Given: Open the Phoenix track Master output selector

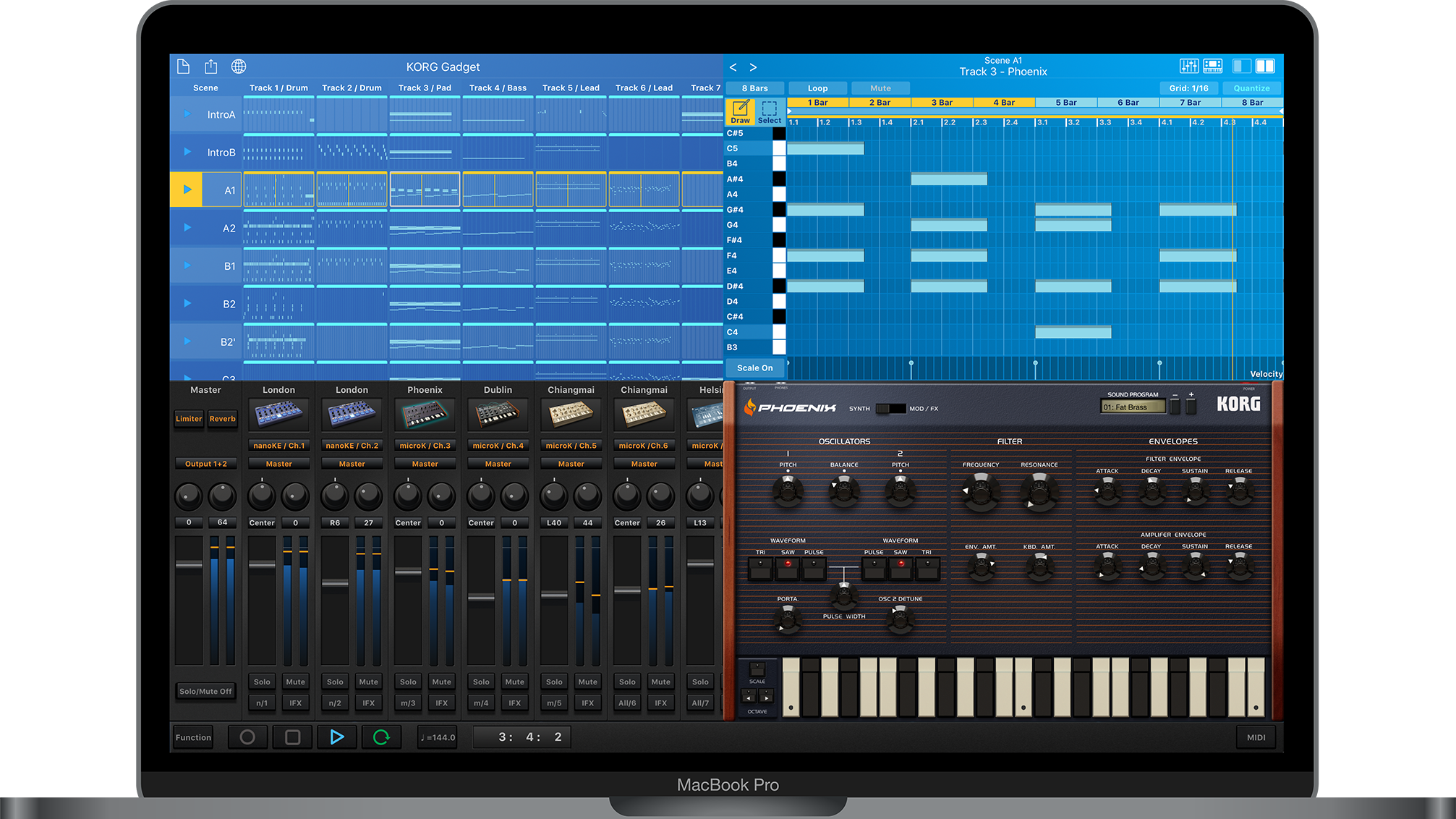Looking at the screenshot, I should (x=425, y=464).
